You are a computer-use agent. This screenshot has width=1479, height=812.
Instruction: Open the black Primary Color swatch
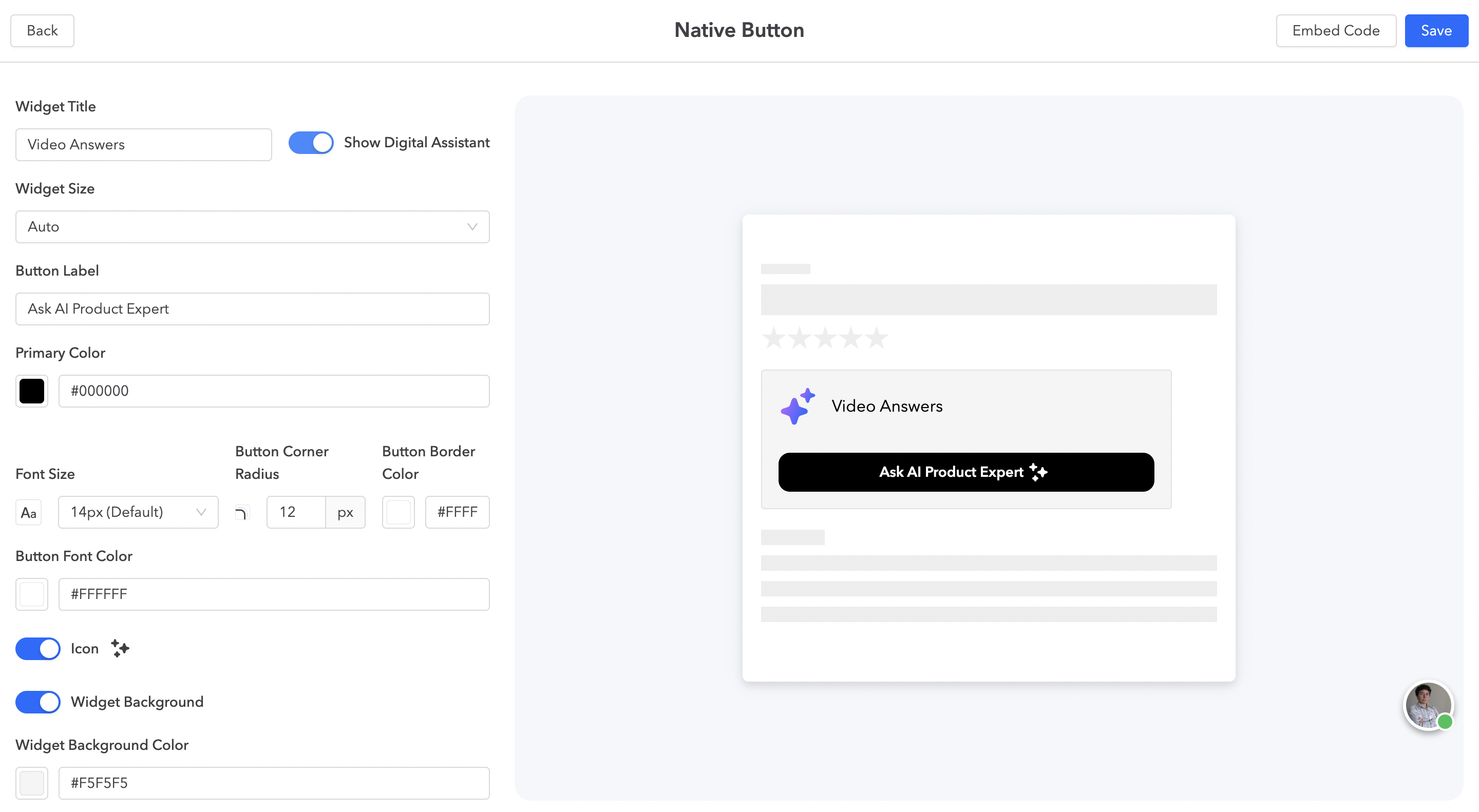click(x=31, y=391)
